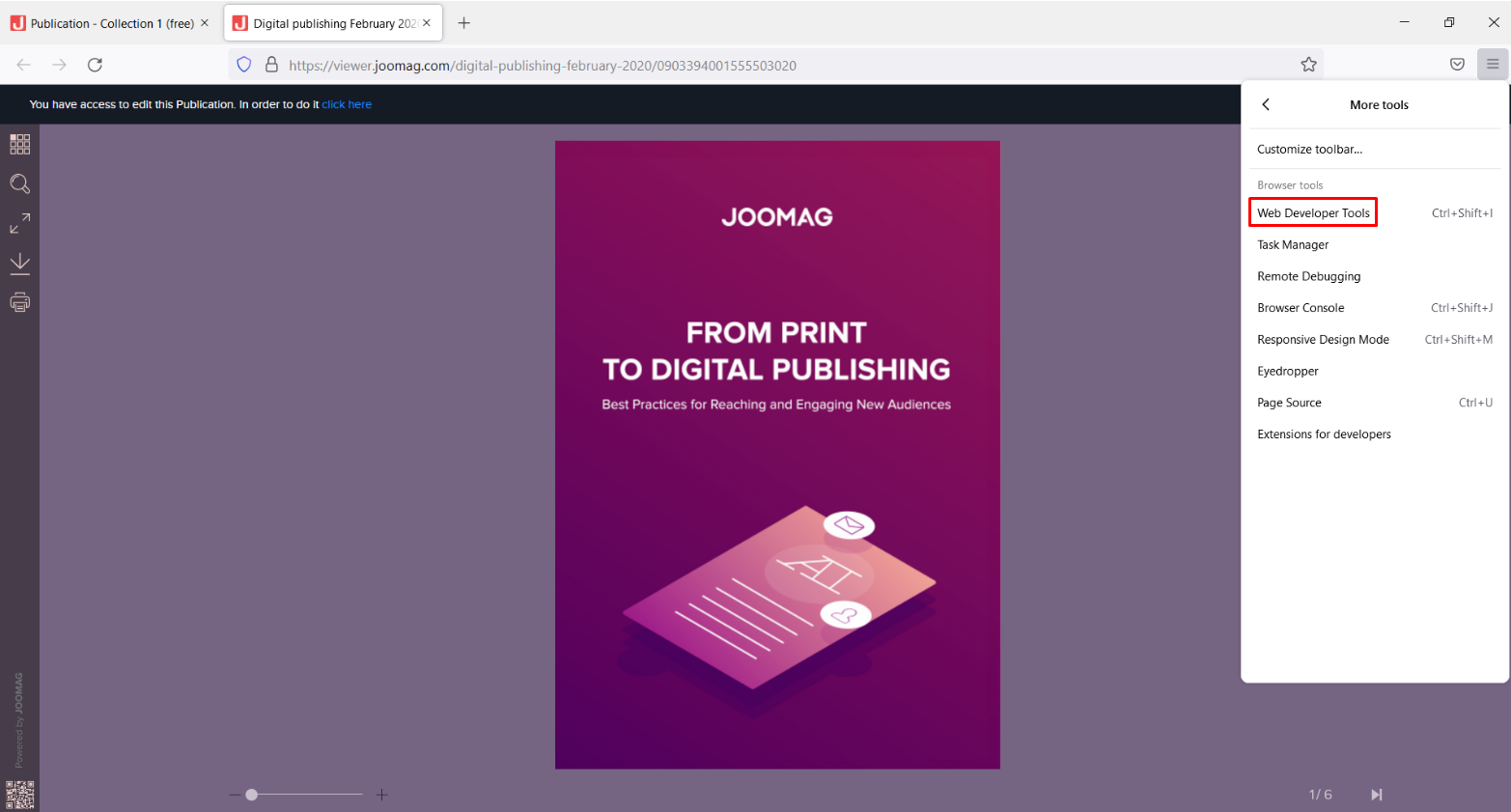This screenshot has height=812, width=1511.
Task: Save page to Pocket
Action: click(1457, 65)
